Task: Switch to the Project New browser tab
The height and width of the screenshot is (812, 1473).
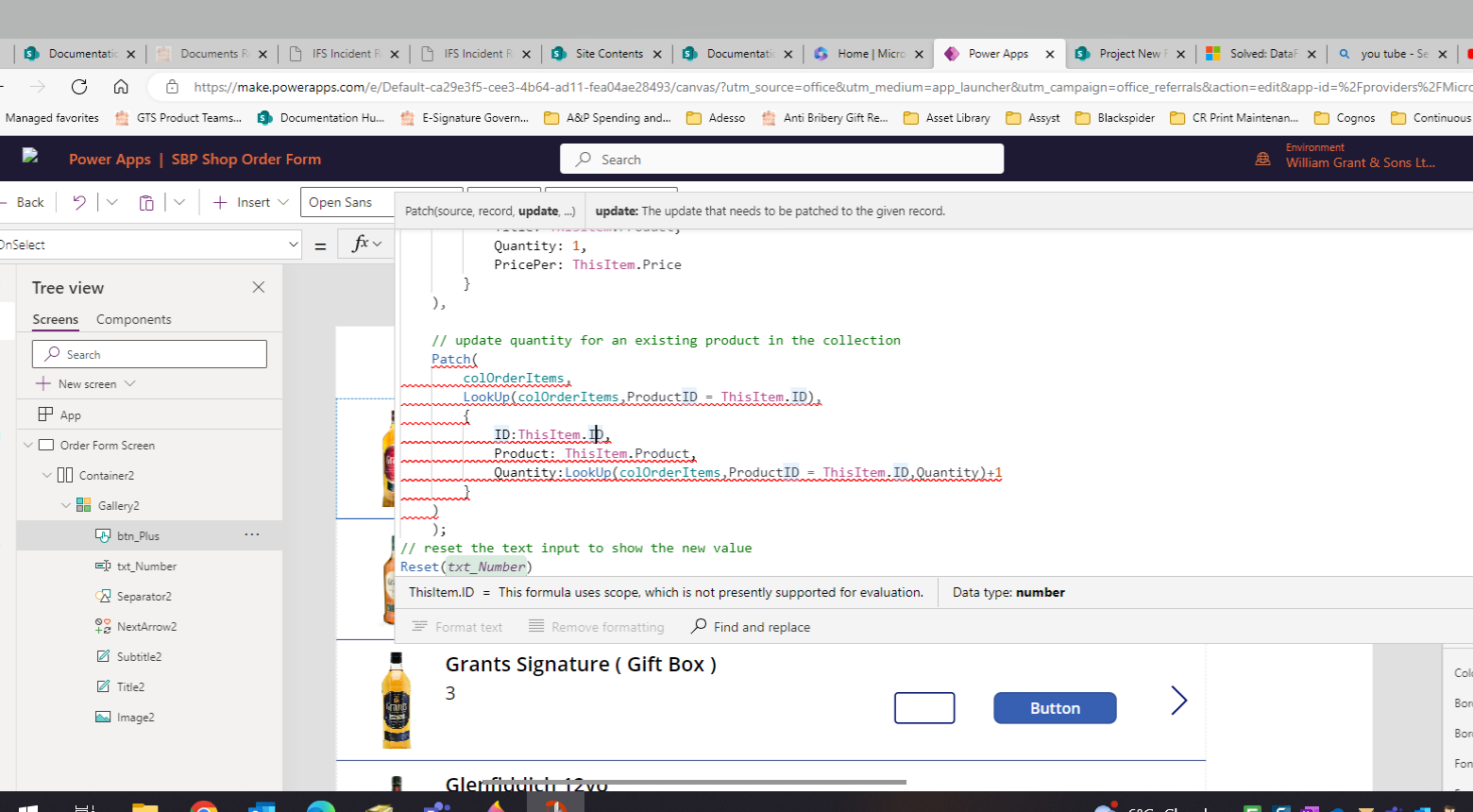Action: pos(1130,54)
